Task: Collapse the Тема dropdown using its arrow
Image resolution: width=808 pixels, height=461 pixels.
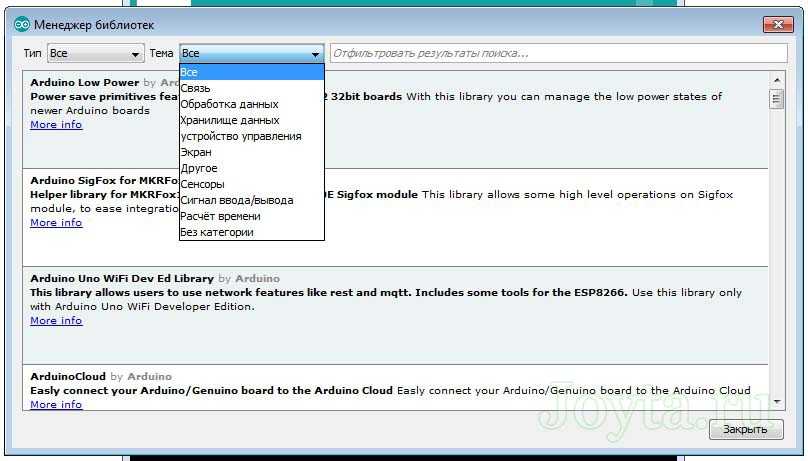Action: pyautogui.click(x=316, y=54)
